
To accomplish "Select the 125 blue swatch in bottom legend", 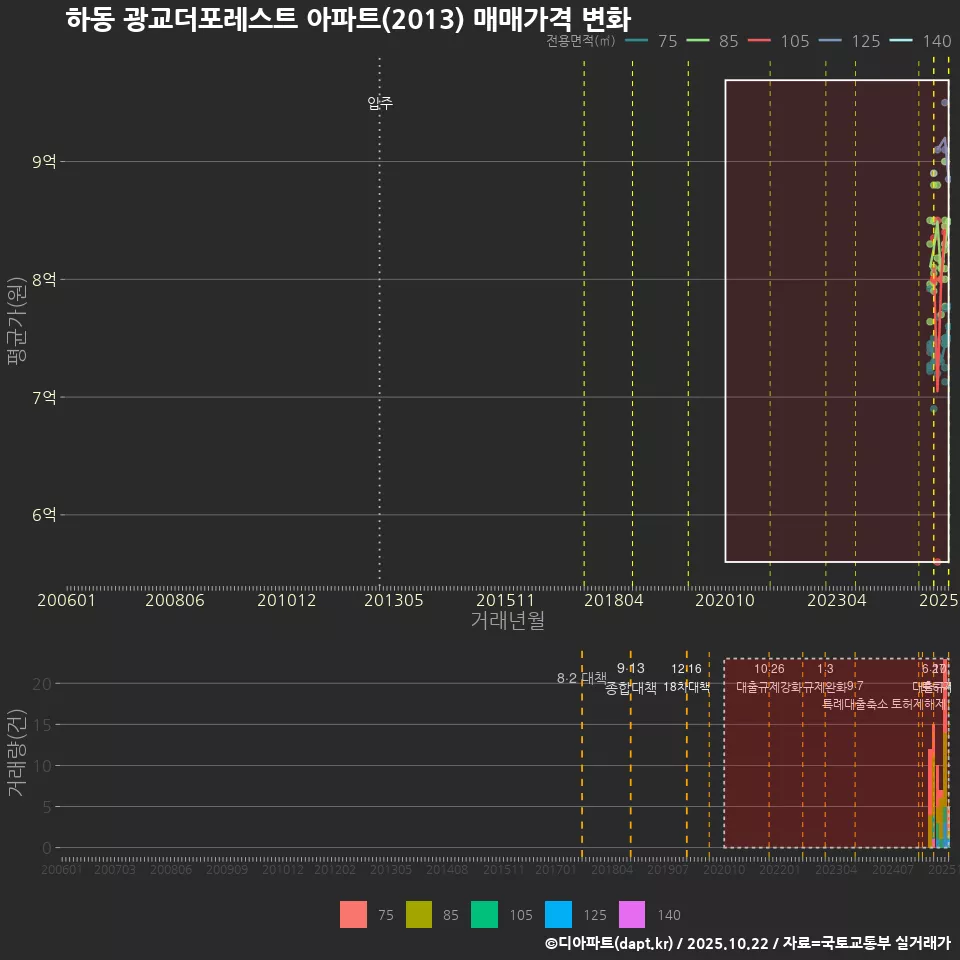I will click(558, 914).
